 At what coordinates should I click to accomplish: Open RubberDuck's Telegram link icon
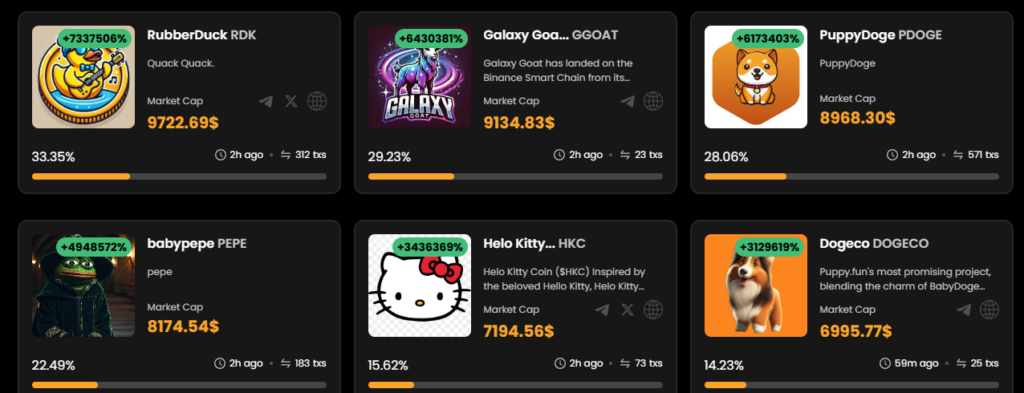click(265, 101)
